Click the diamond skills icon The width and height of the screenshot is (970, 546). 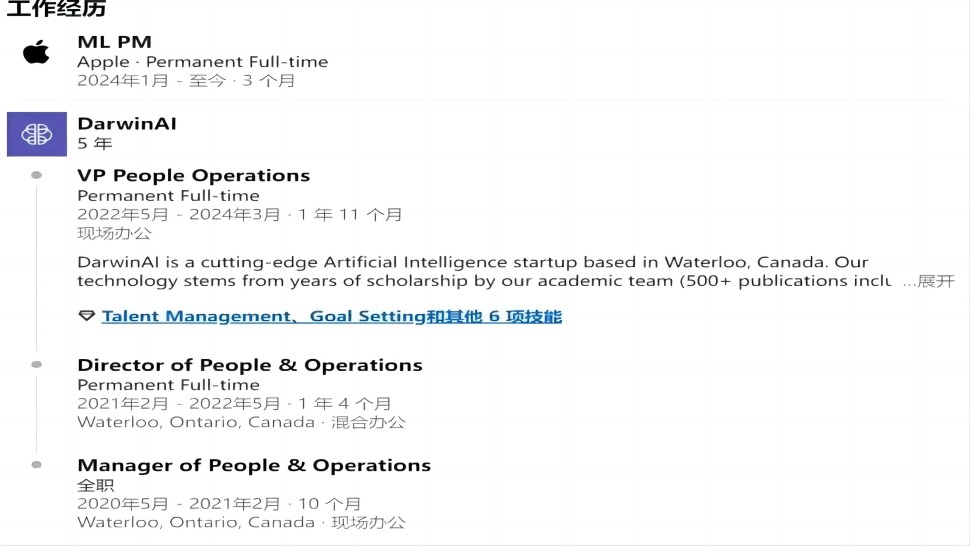[87, 317]
